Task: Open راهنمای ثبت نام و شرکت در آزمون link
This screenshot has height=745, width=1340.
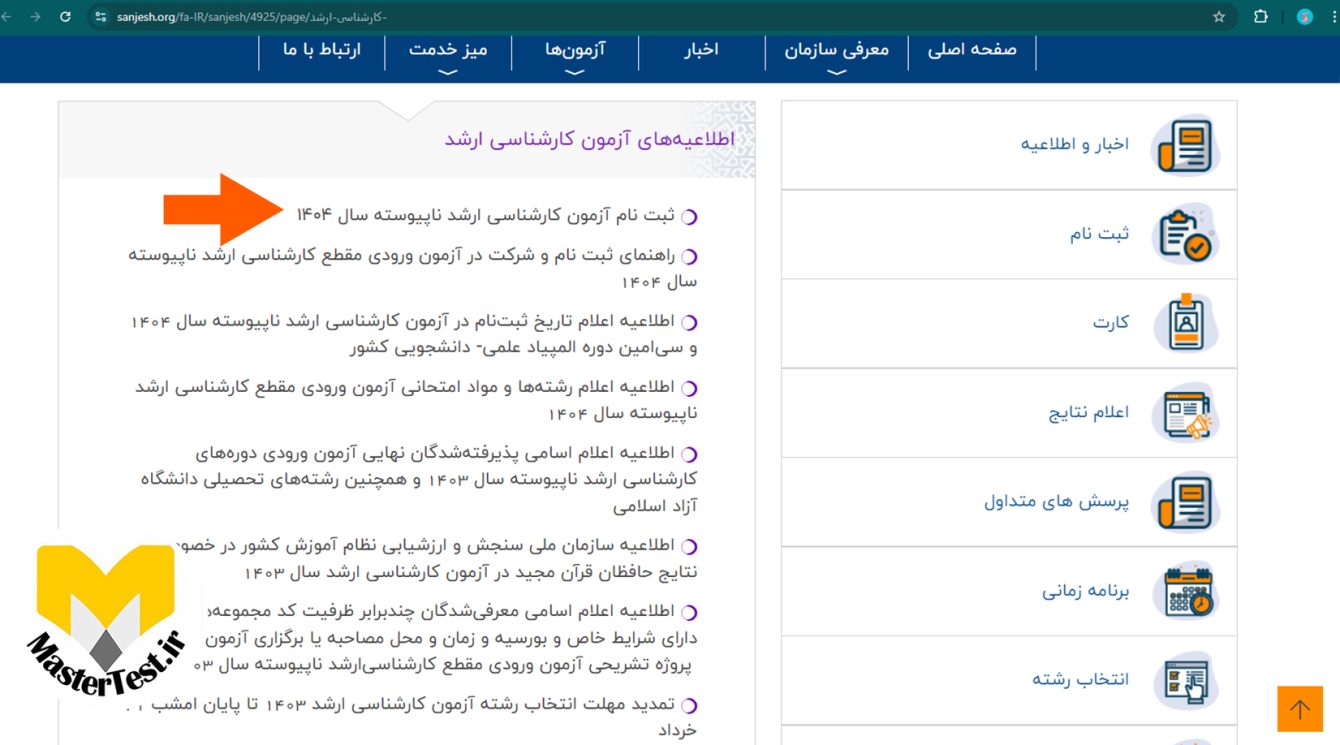Action: (412, 268)
